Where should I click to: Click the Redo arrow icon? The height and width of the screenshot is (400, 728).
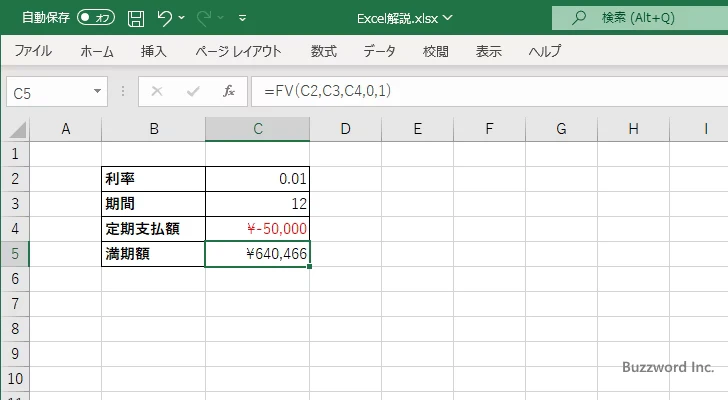(x=203, y=18)
